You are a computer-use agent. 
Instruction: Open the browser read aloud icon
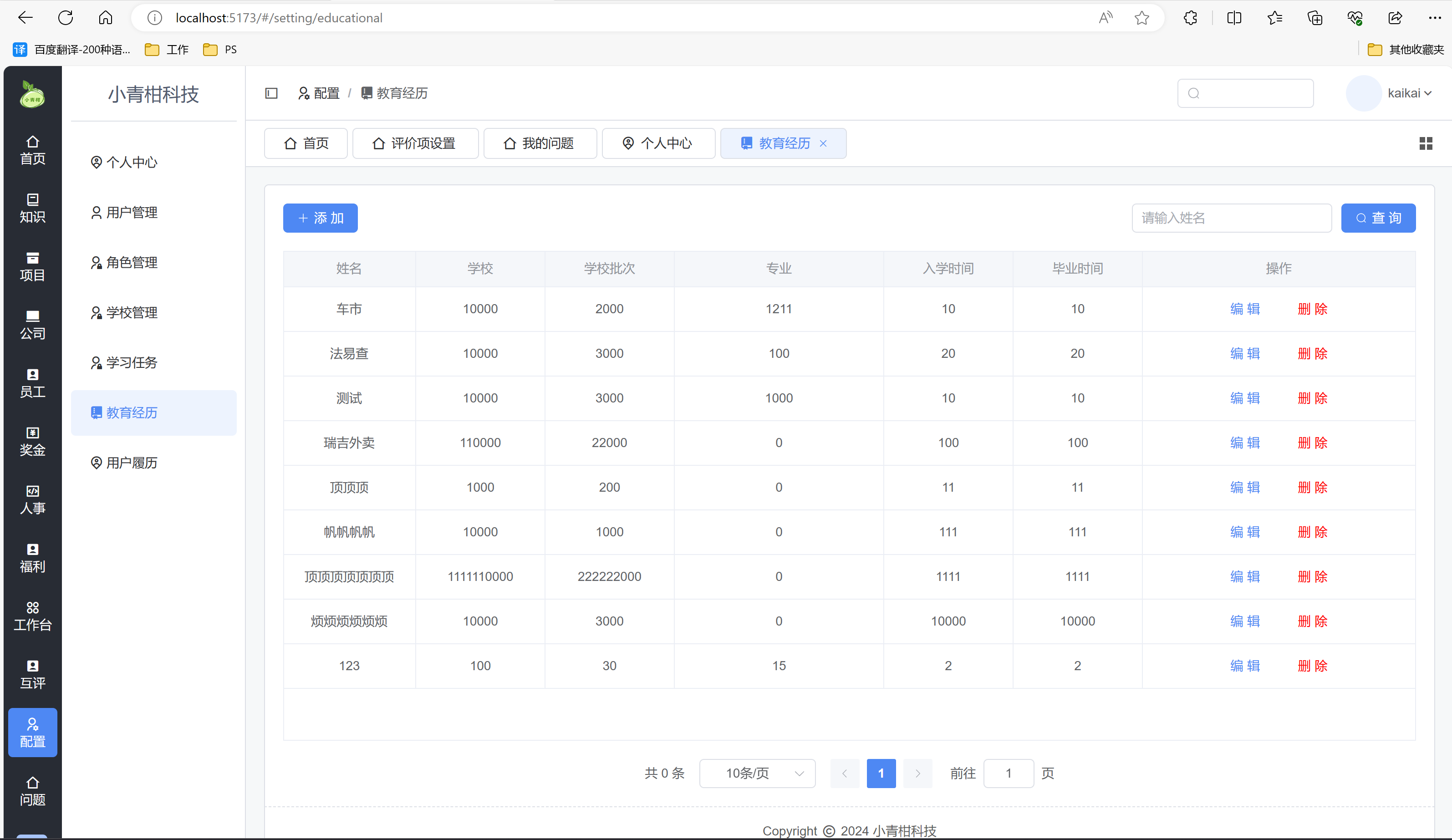(x=1105, y=18)
